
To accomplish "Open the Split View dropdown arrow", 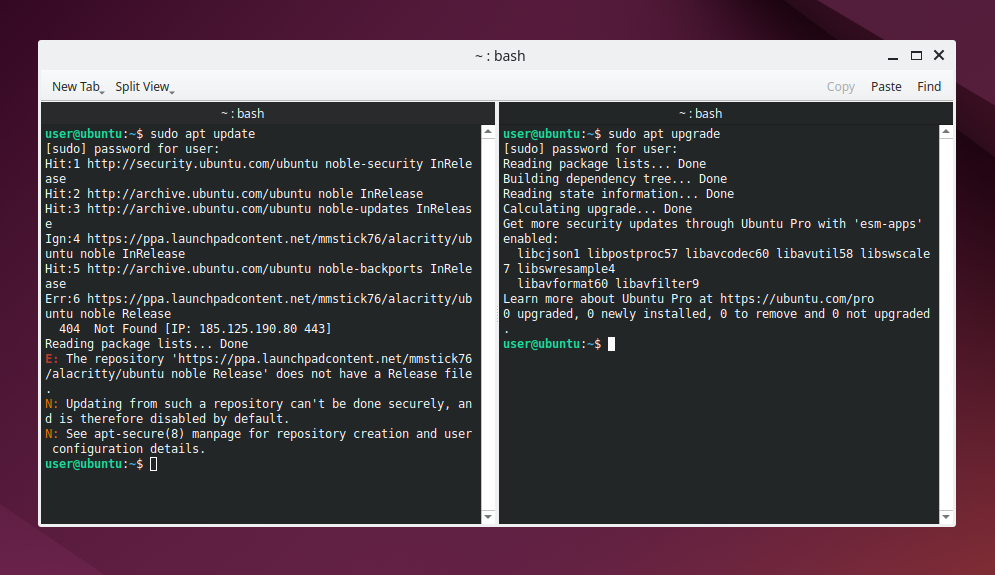I will [x=172, y=91].
